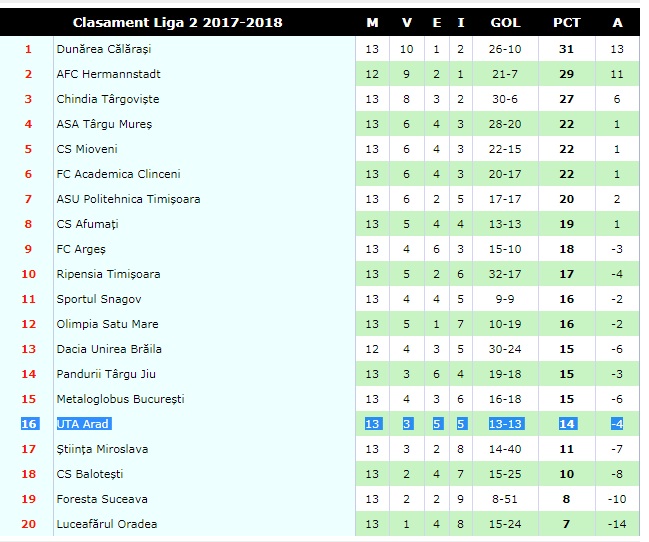Click Știința Miroslava team name
The height and width of the screenshot is (542, 649).
(102, 449)
